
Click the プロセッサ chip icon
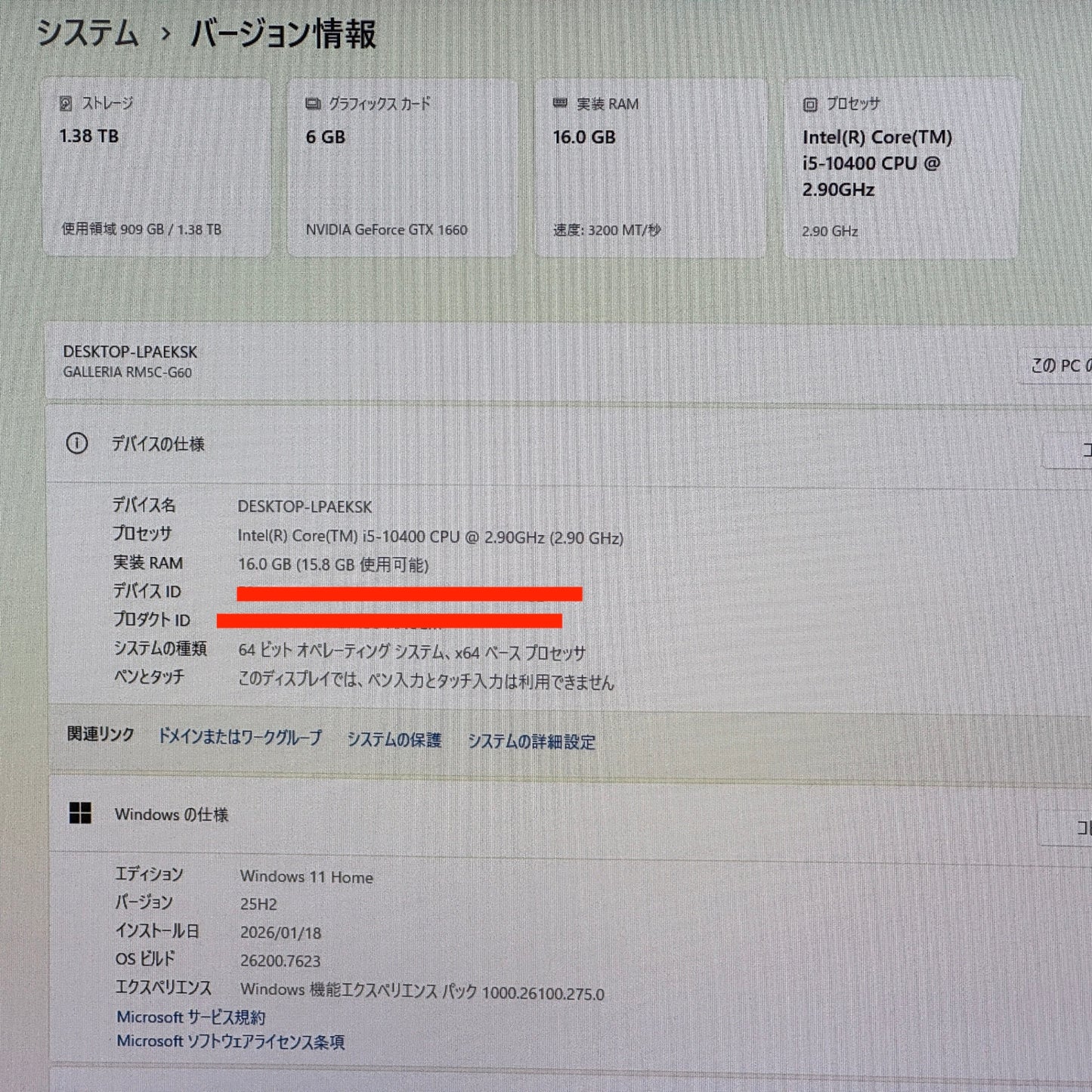click(810, 104)
